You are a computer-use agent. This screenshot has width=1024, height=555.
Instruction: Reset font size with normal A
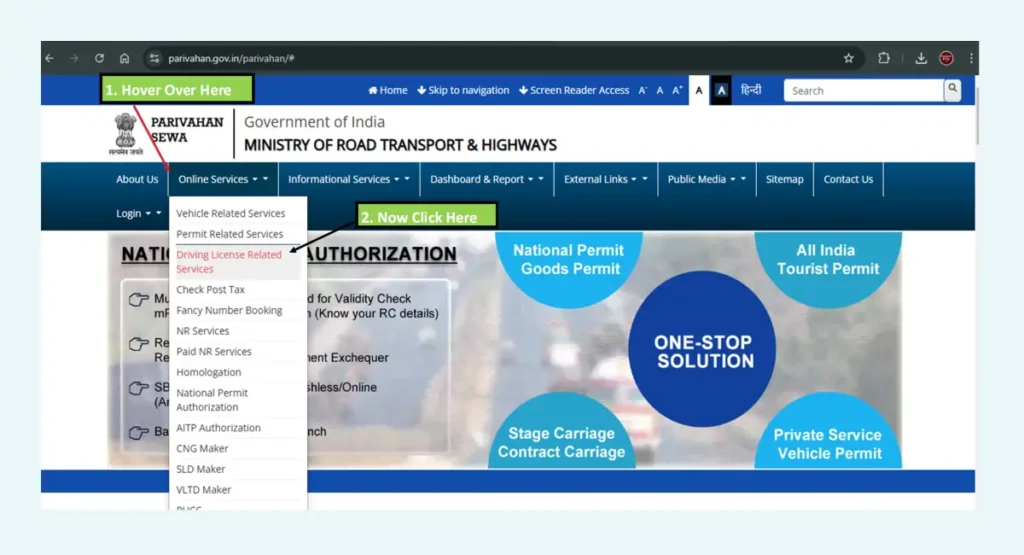660,90
